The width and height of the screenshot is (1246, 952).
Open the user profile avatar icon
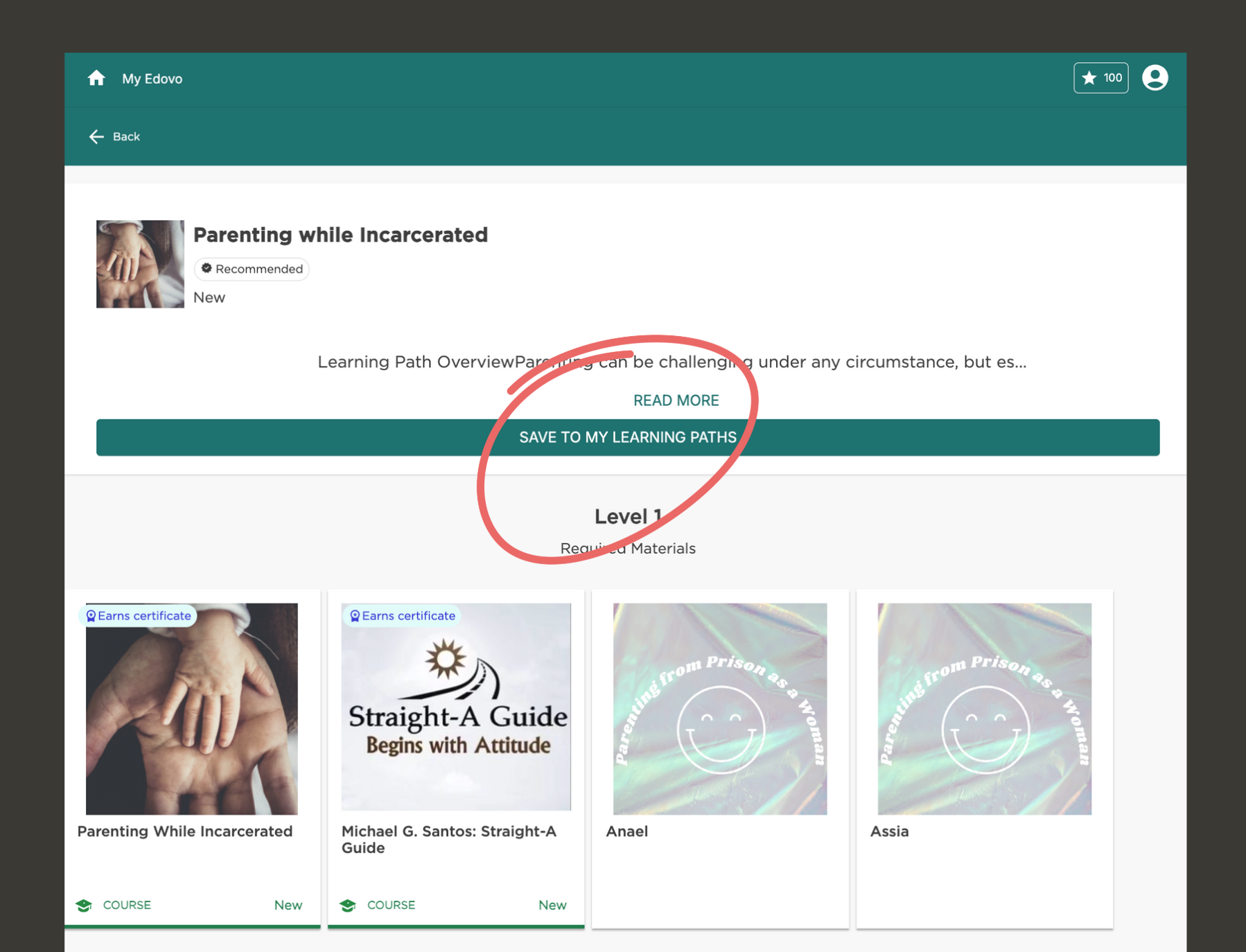(x=1155, y=78)
